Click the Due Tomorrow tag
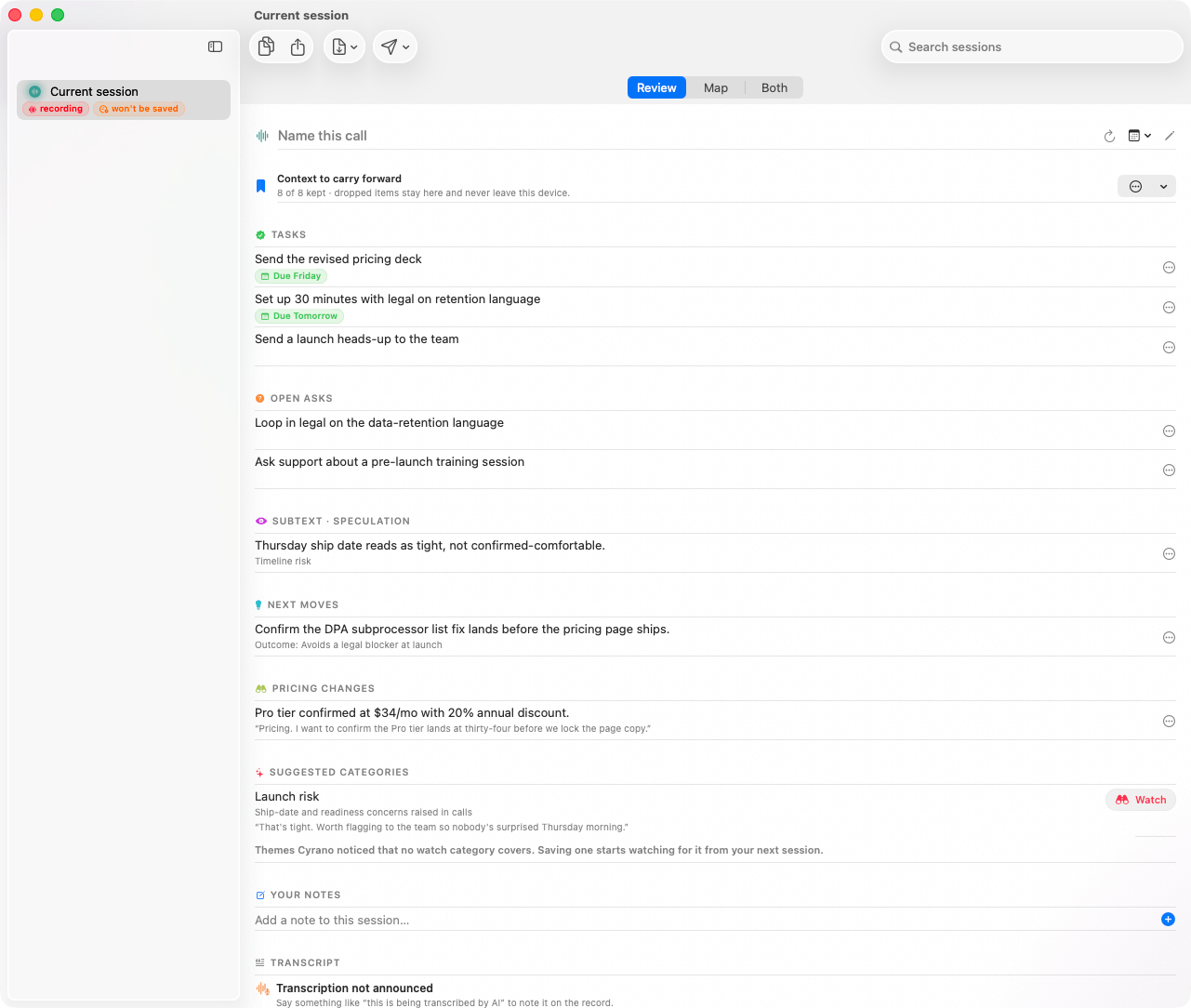The height and width of the screenshot is (1008, 1191). [299, 316]
